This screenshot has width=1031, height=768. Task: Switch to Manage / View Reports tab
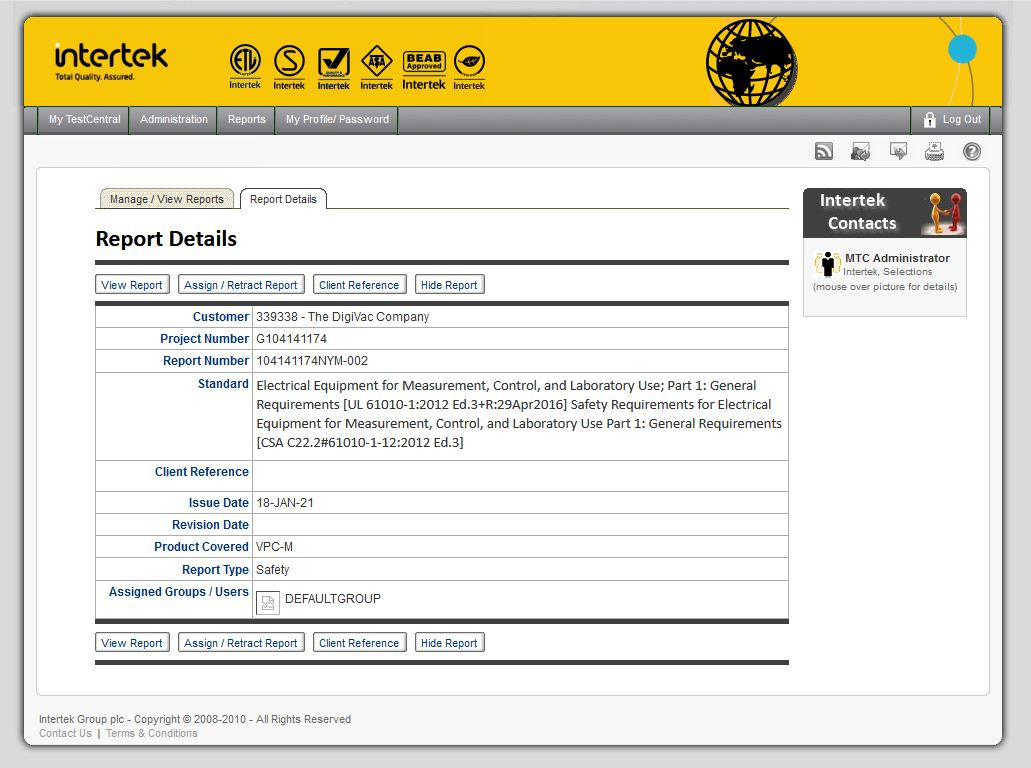(166, 199)
